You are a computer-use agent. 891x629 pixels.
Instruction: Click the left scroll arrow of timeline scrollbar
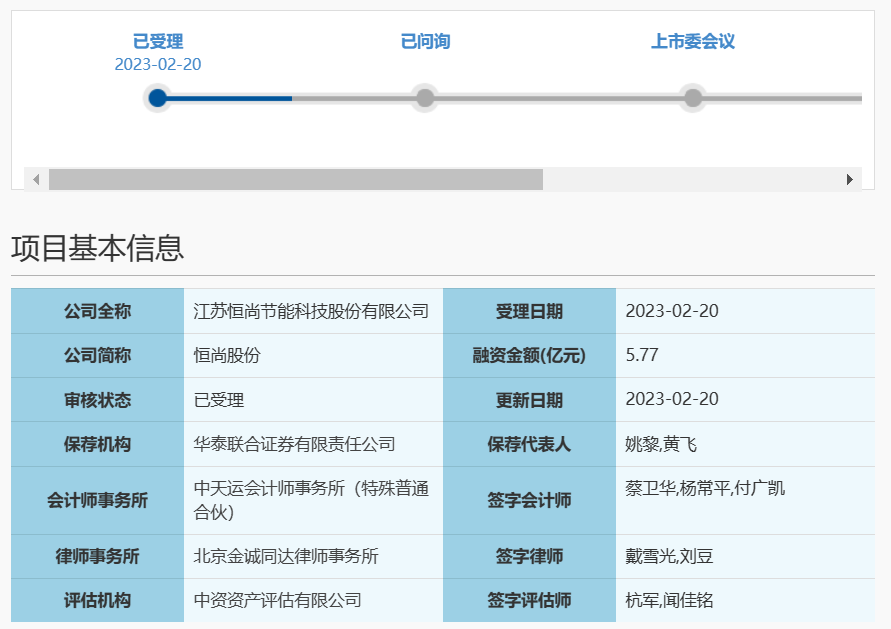click(x=36, y=180)
